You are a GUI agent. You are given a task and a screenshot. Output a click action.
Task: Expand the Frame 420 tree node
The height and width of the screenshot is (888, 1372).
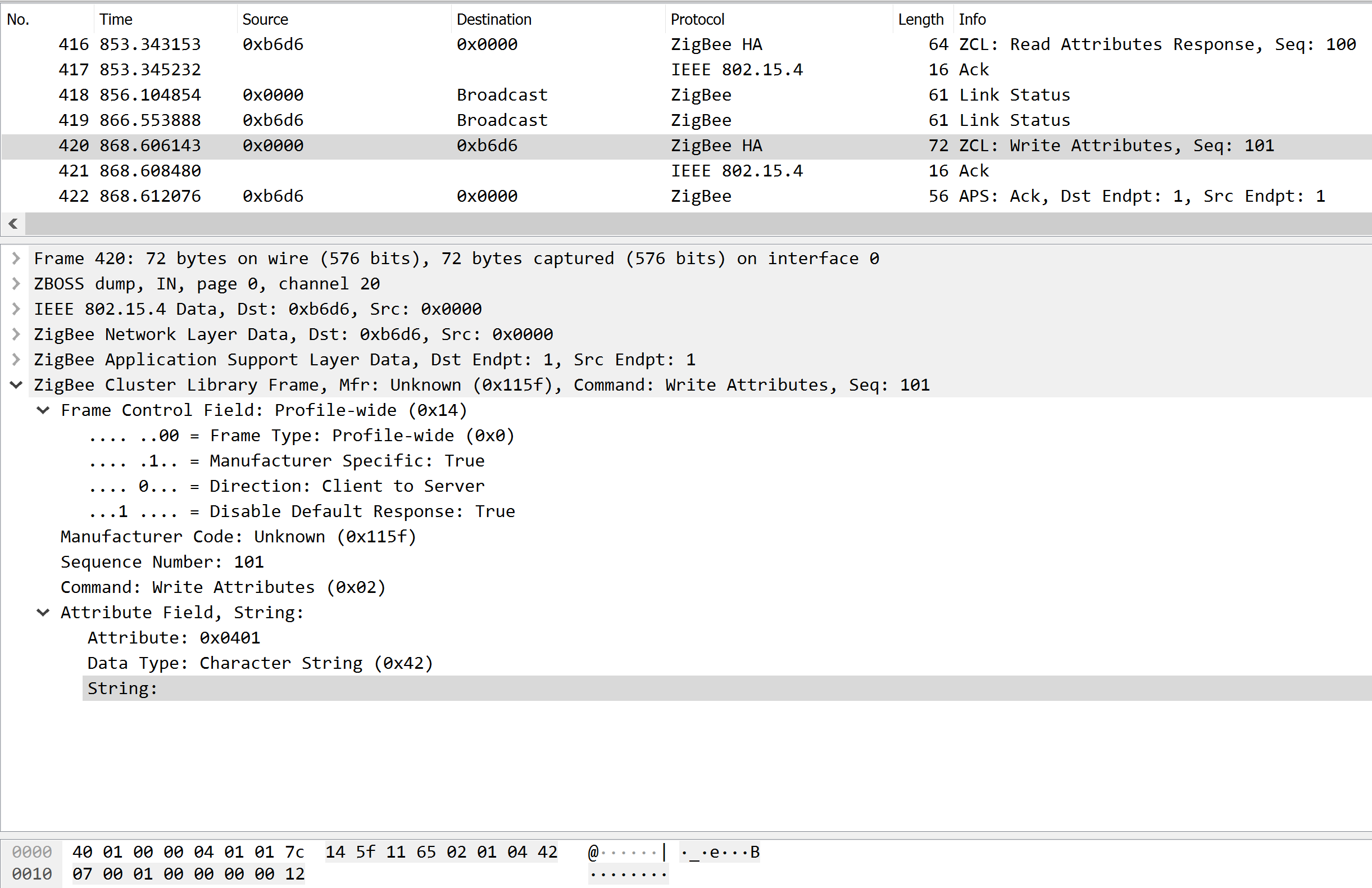pos(16,259)
